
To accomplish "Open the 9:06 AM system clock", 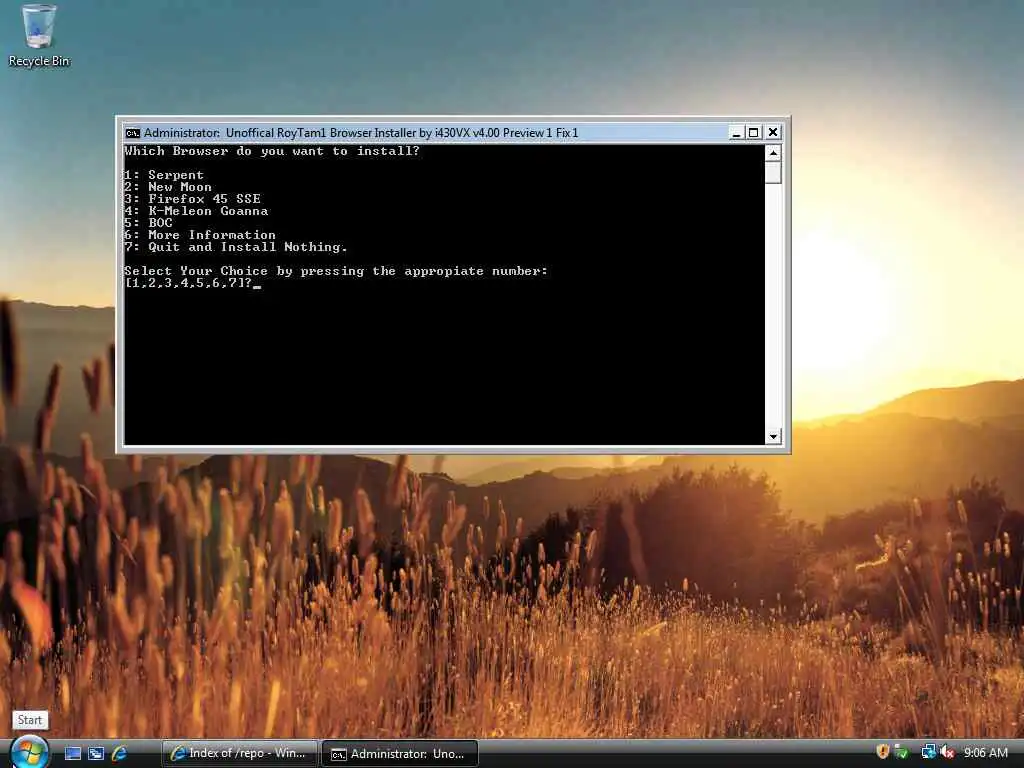I will point(985,753).
